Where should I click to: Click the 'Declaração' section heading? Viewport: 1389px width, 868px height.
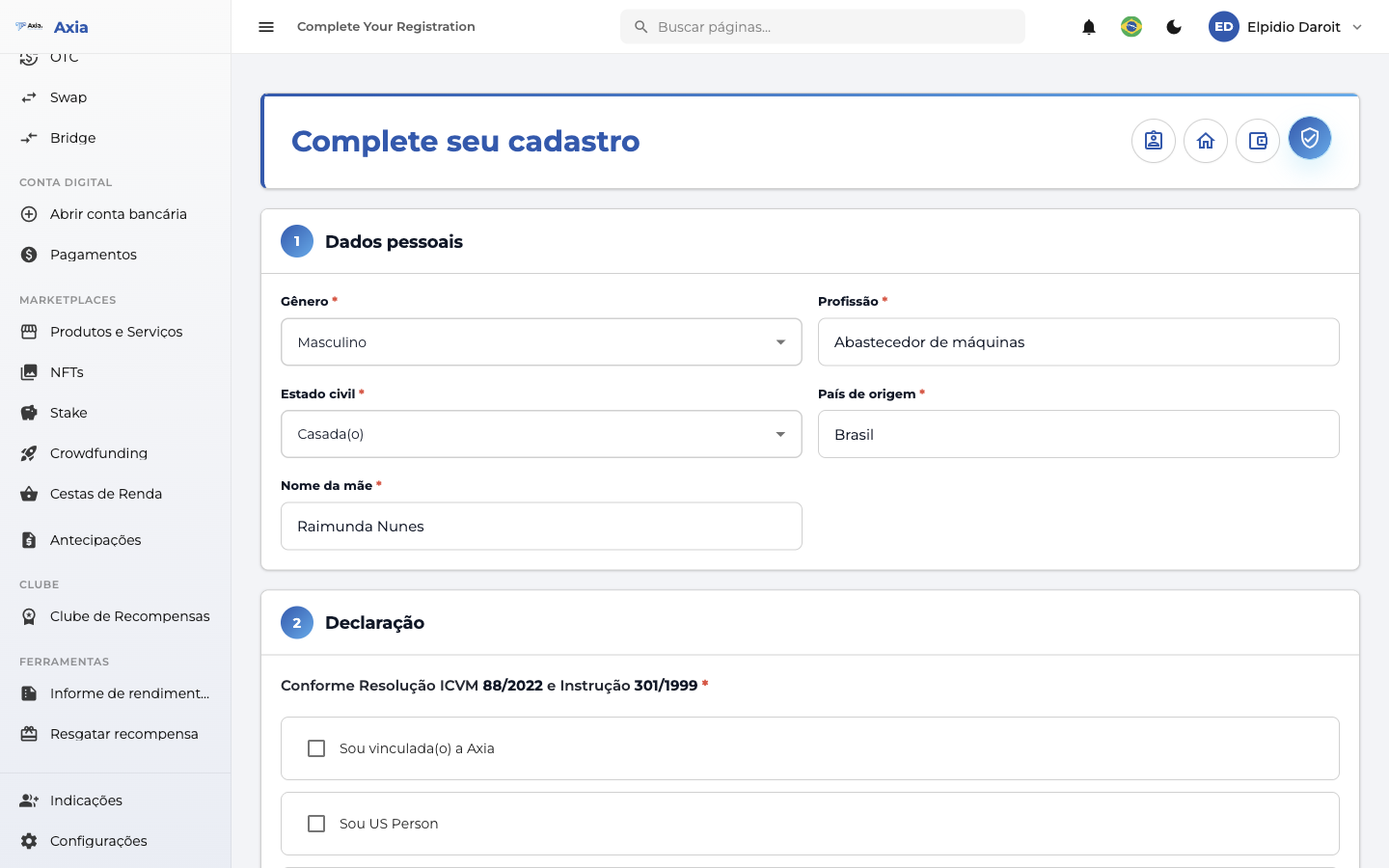[374, 623]
